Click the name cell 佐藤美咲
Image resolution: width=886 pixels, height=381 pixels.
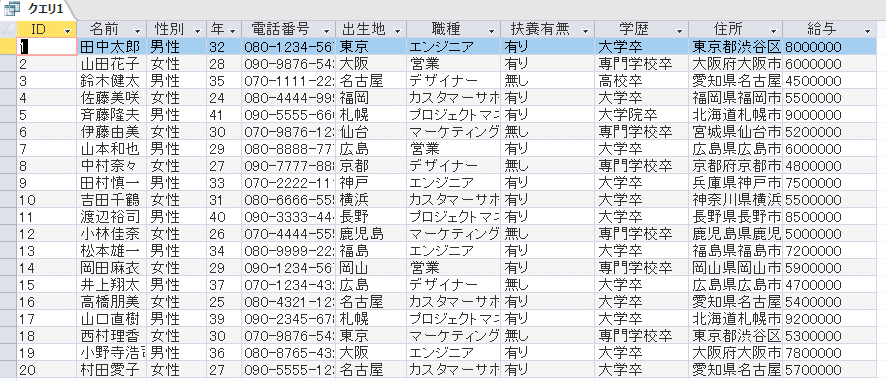112,98
